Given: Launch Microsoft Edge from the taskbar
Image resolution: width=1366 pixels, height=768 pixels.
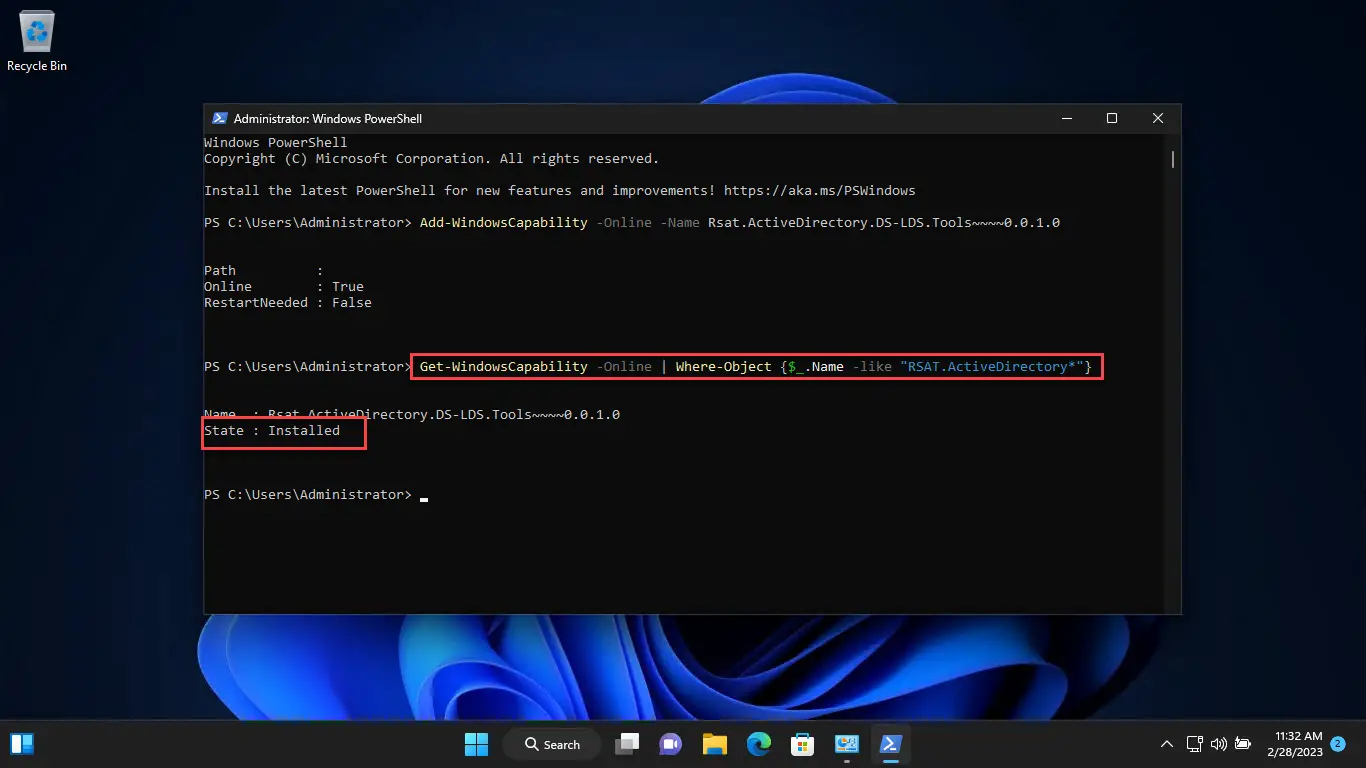Looking at the screenshot, I should click(x=759, y=744).
